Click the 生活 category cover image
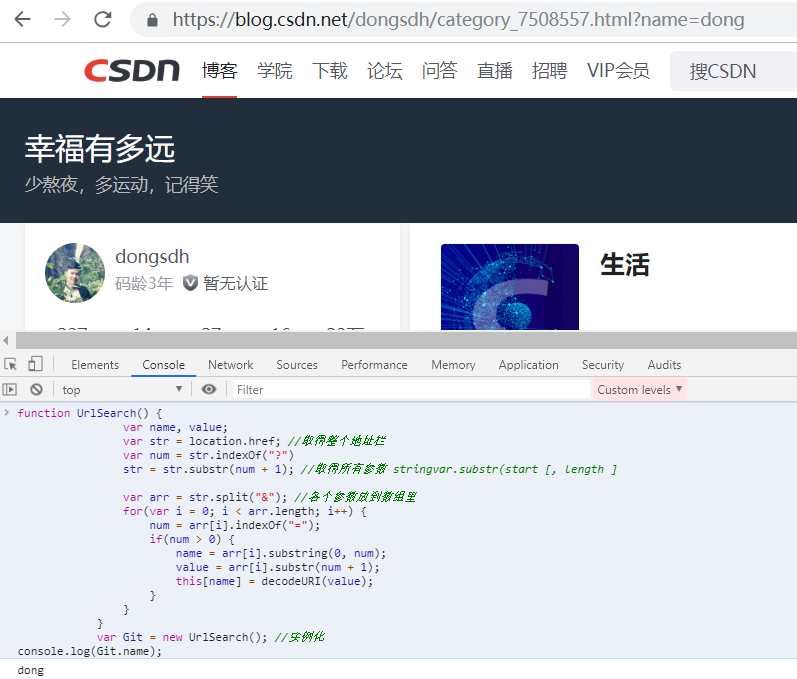The height and width of the screenshot is (679, 797). (510, 287)
